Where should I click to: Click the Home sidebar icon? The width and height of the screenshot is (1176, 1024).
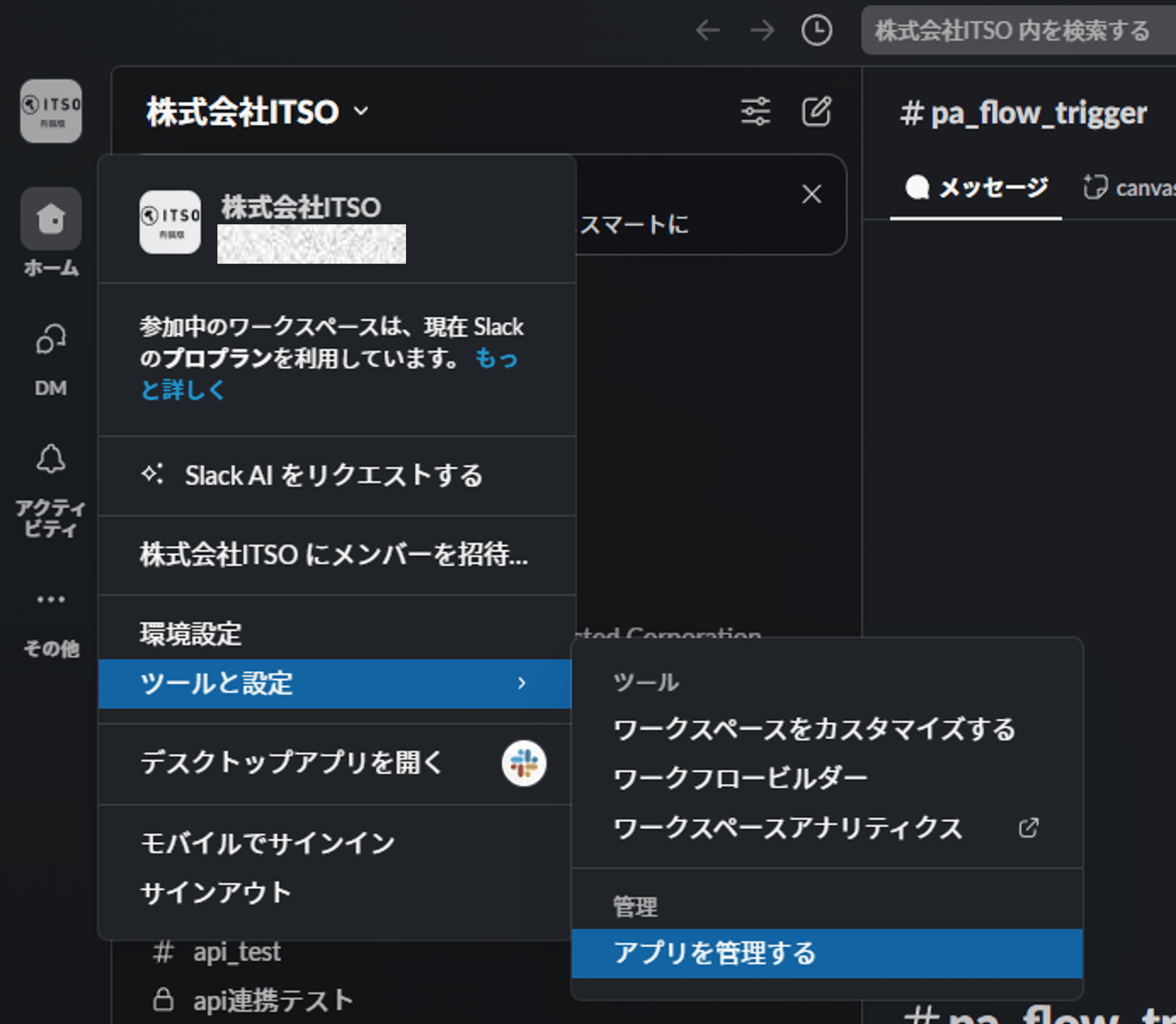coord(51,219)
